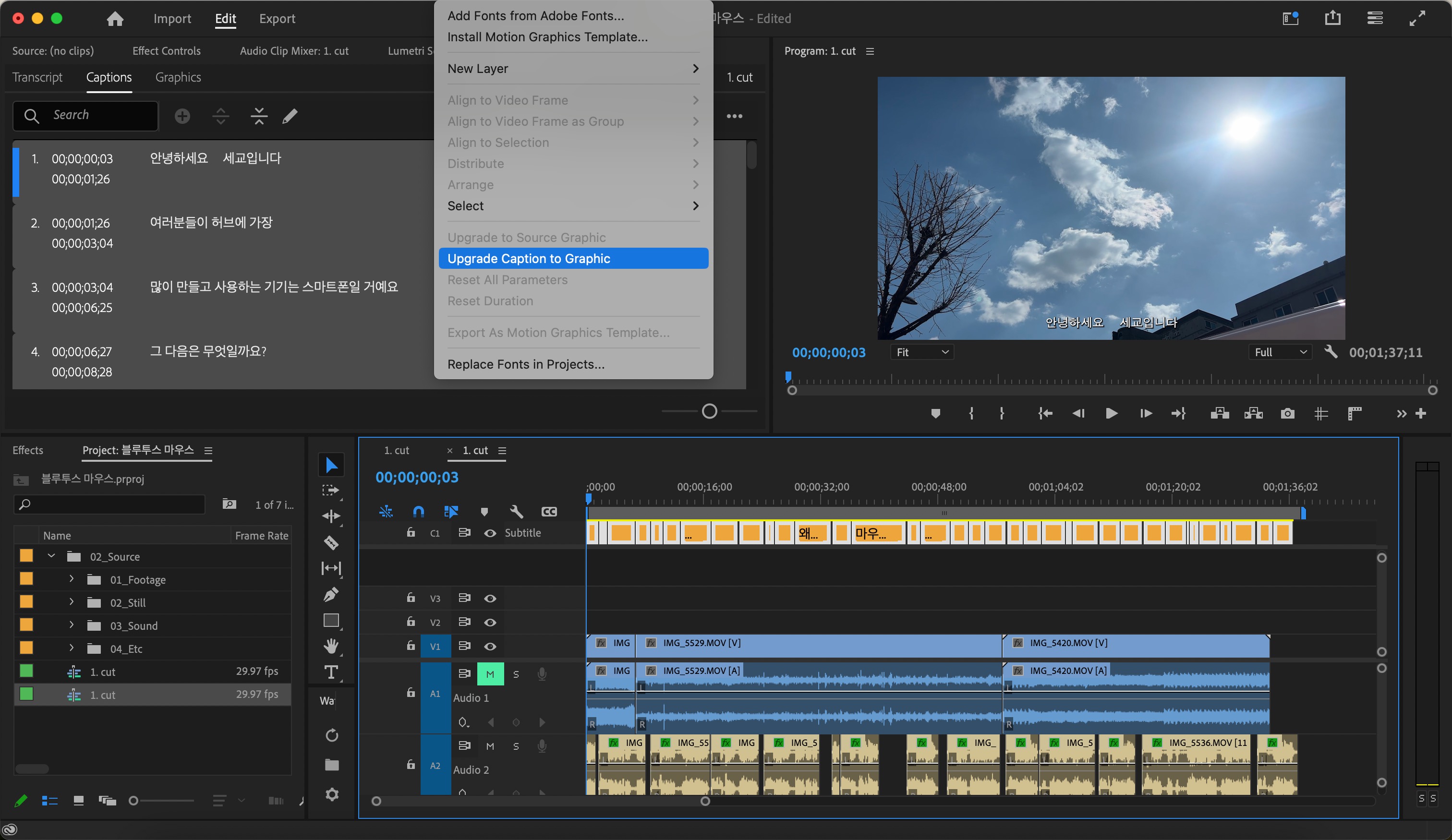Select the Pen tool
1452x840 pixels.
coord(331,594)
